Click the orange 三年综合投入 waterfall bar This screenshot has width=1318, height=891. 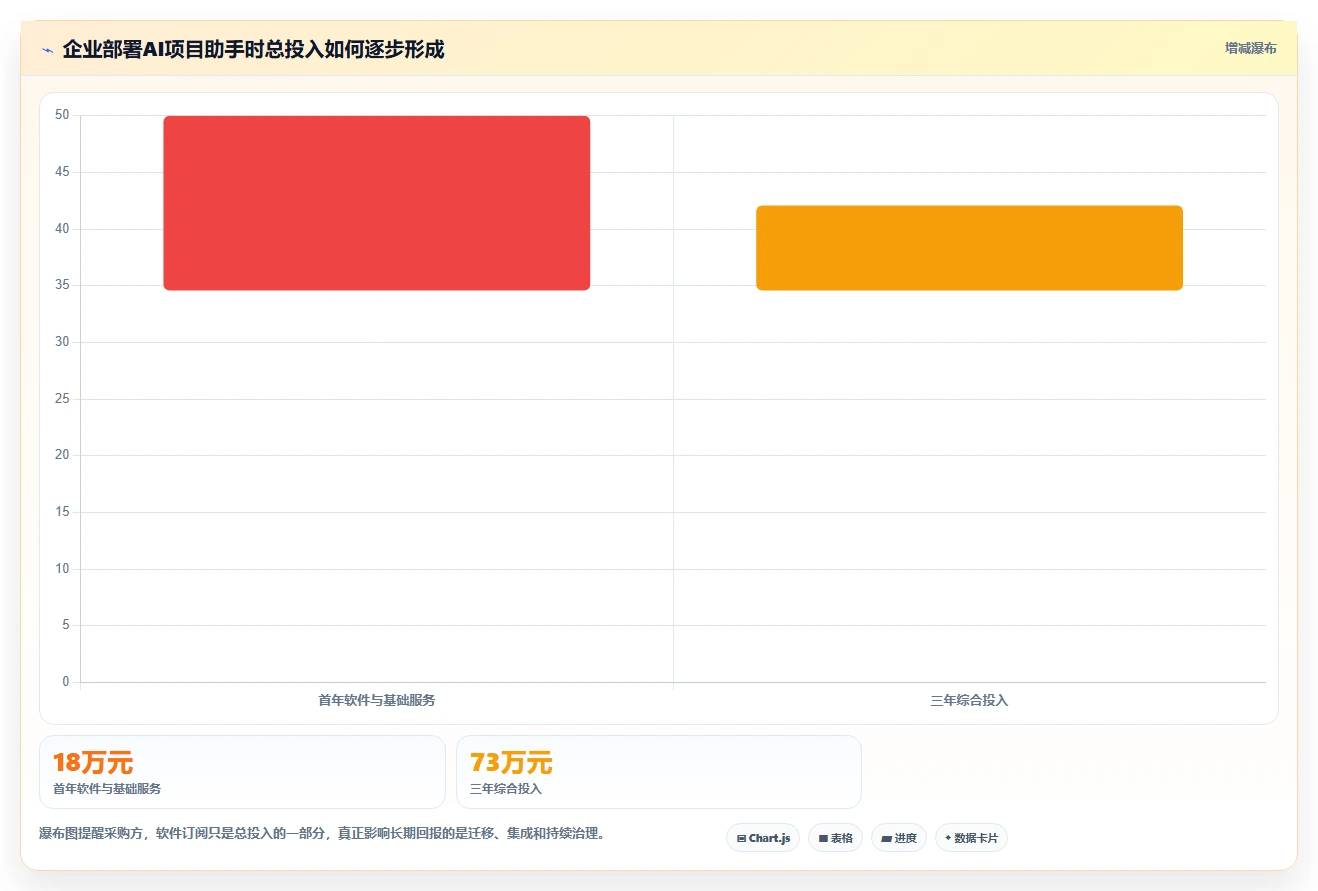coord(969,248)
